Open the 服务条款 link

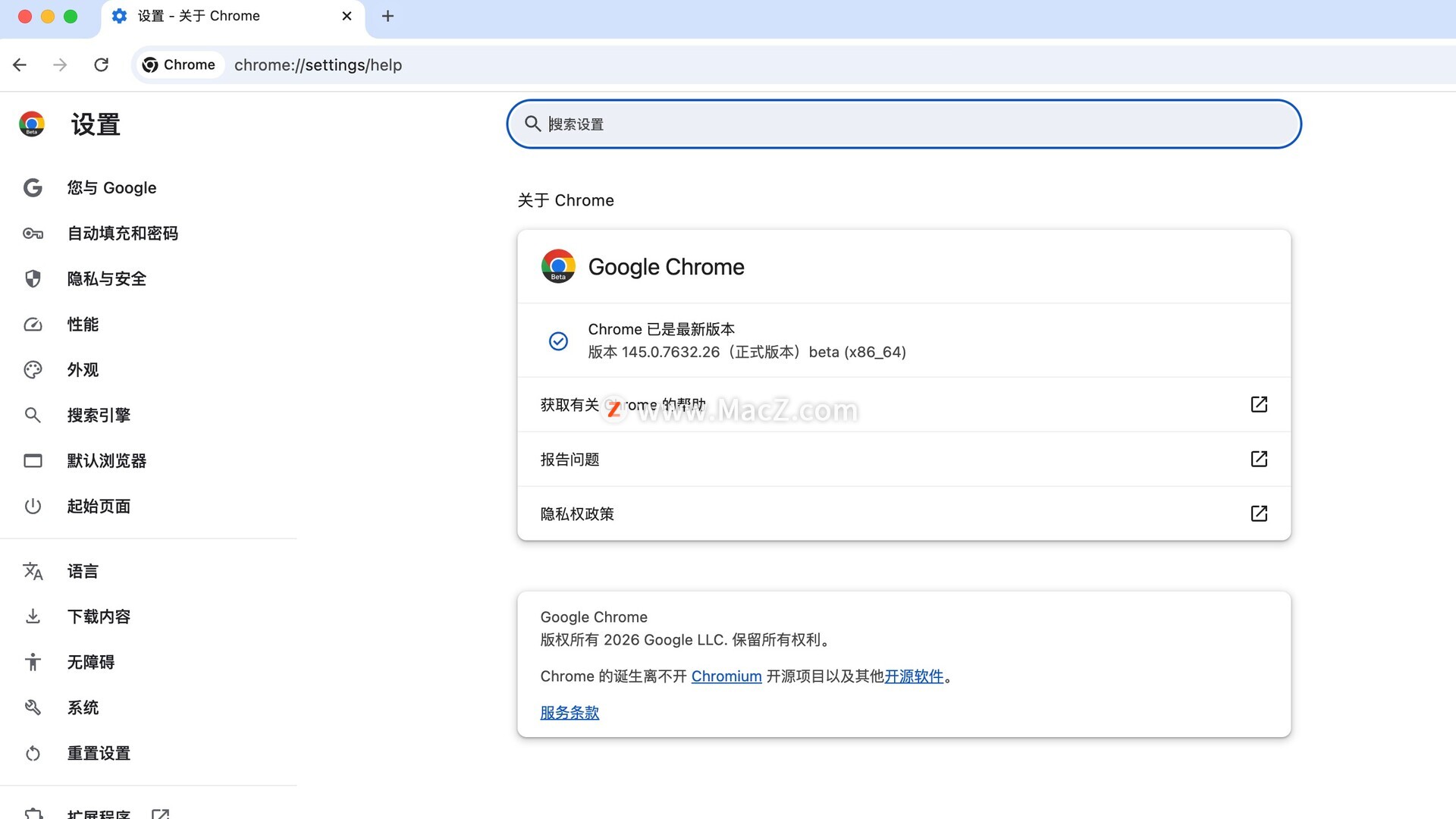point(569,712)
